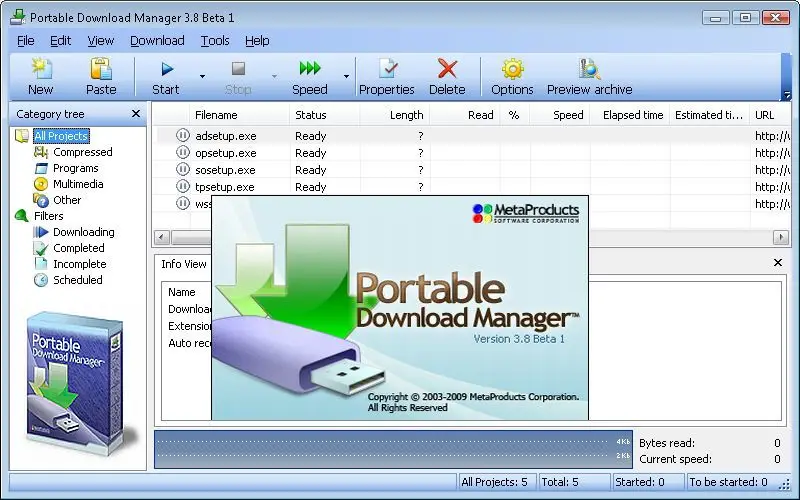Click the Read column header
Screen dimensions: 800x500
[465, 115]
